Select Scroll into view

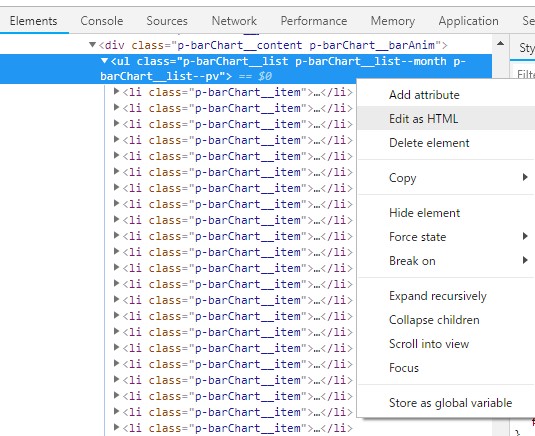[x=429, y=344]
